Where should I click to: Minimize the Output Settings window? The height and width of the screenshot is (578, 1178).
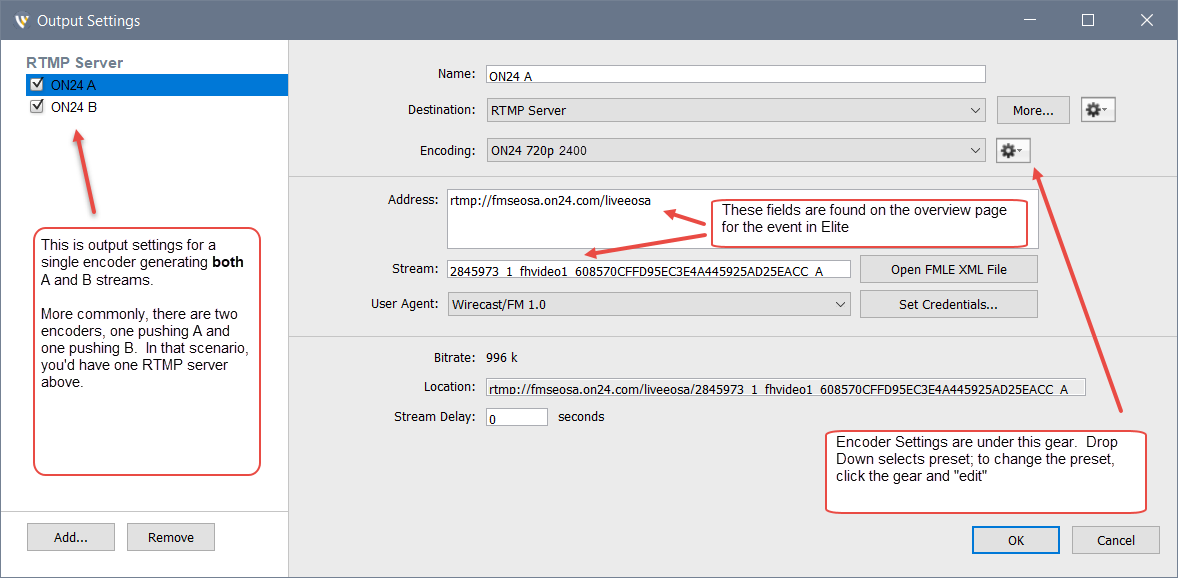click(1028, 21)
